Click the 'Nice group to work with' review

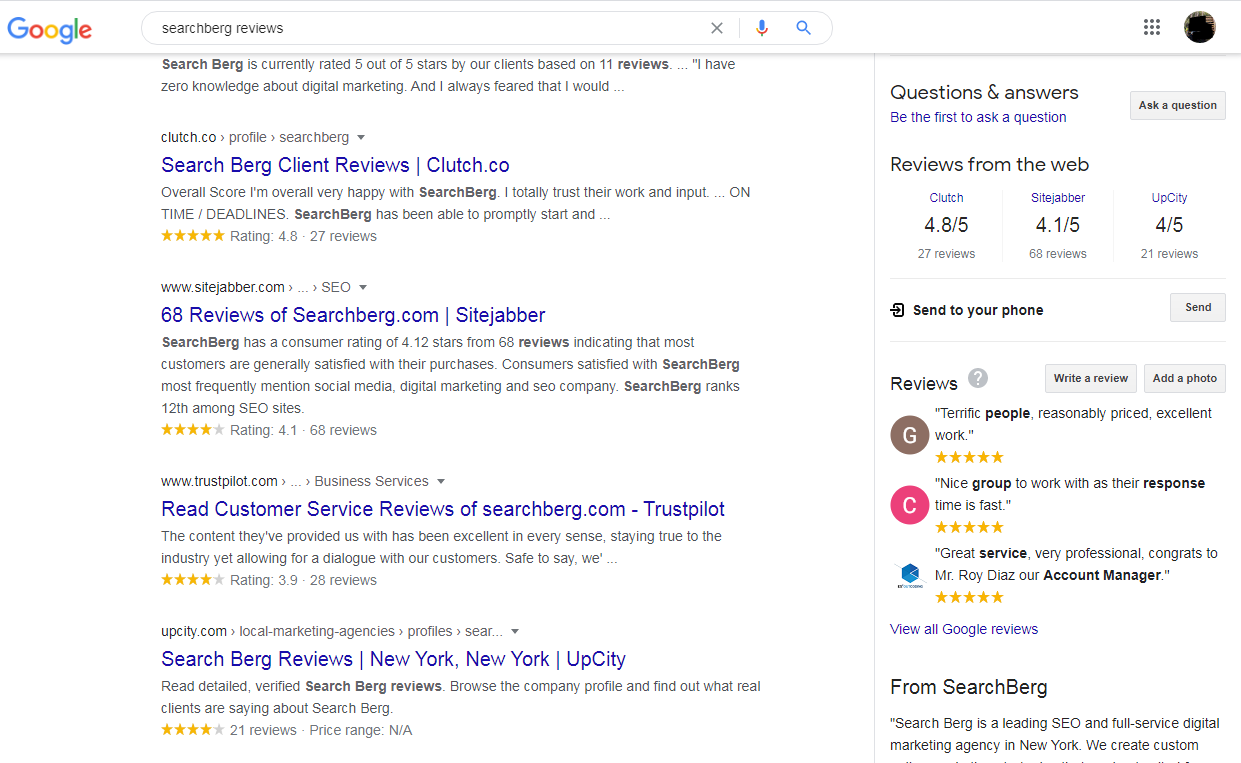tap(1070, 494)
